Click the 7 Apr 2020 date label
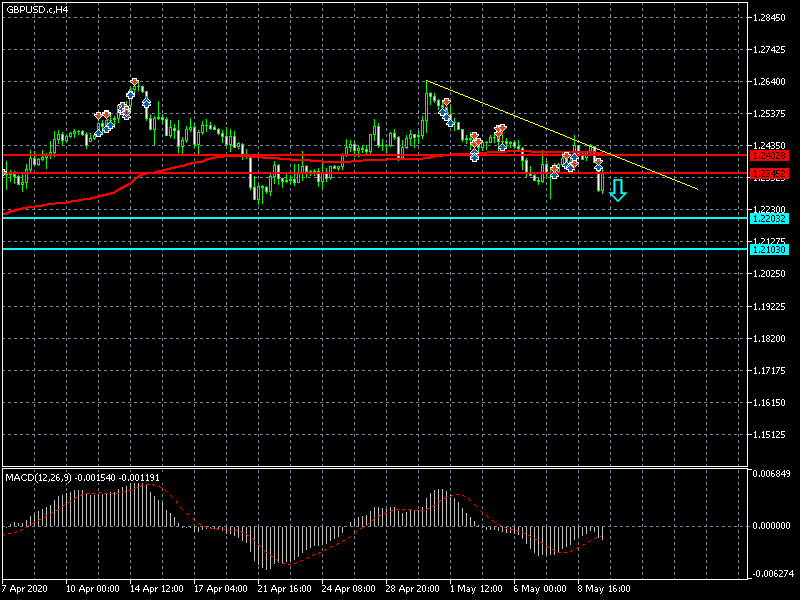 [x=26, y=589]
